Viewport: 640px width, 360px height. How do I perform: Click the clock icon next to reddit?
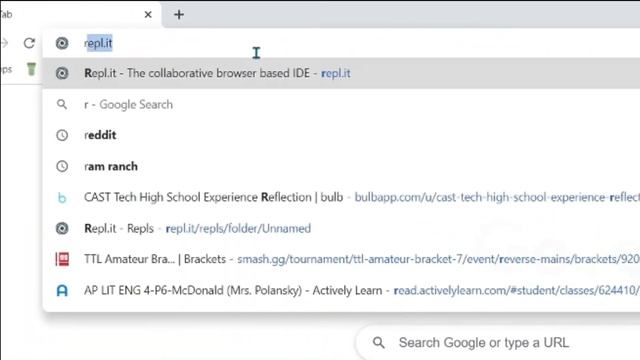click(62, 135)
